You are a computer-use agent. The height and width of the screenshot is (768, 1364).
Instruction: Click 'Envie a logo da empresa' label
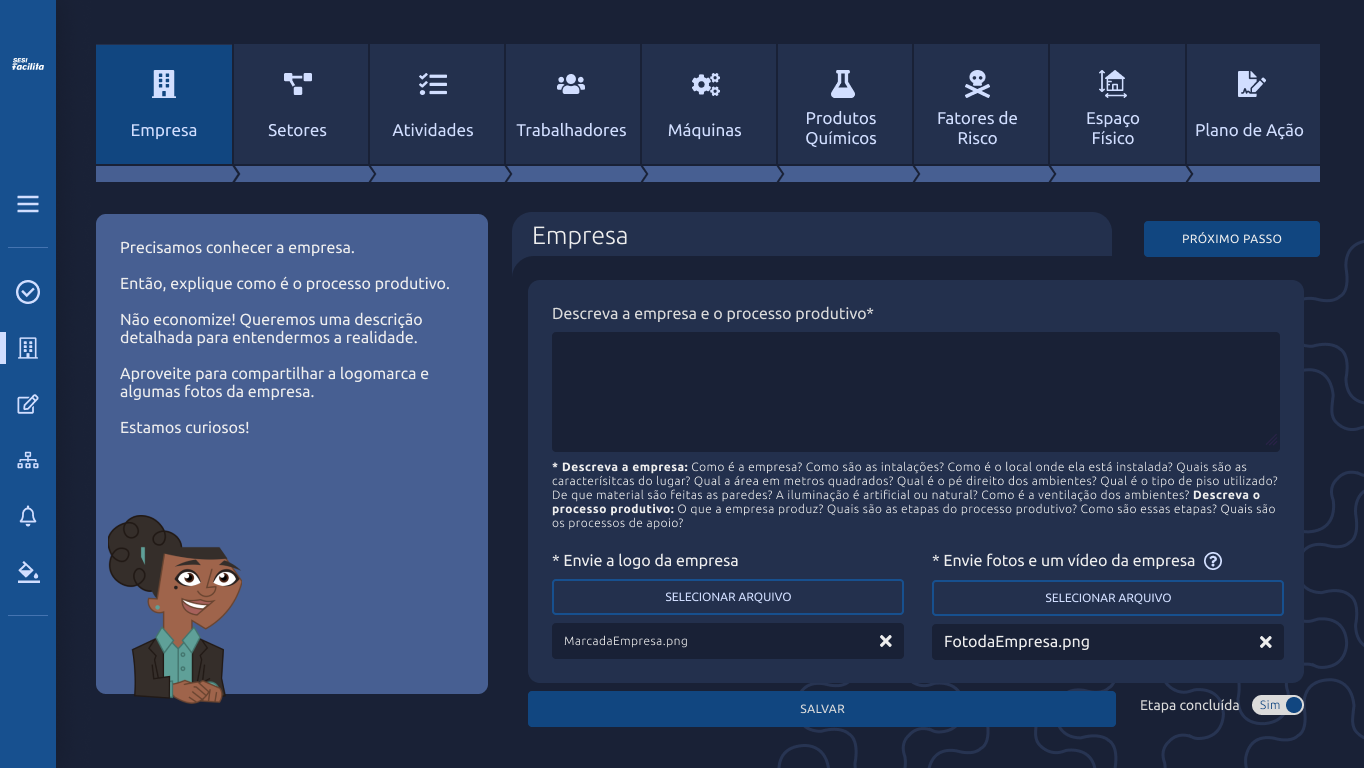coord(645,561)
